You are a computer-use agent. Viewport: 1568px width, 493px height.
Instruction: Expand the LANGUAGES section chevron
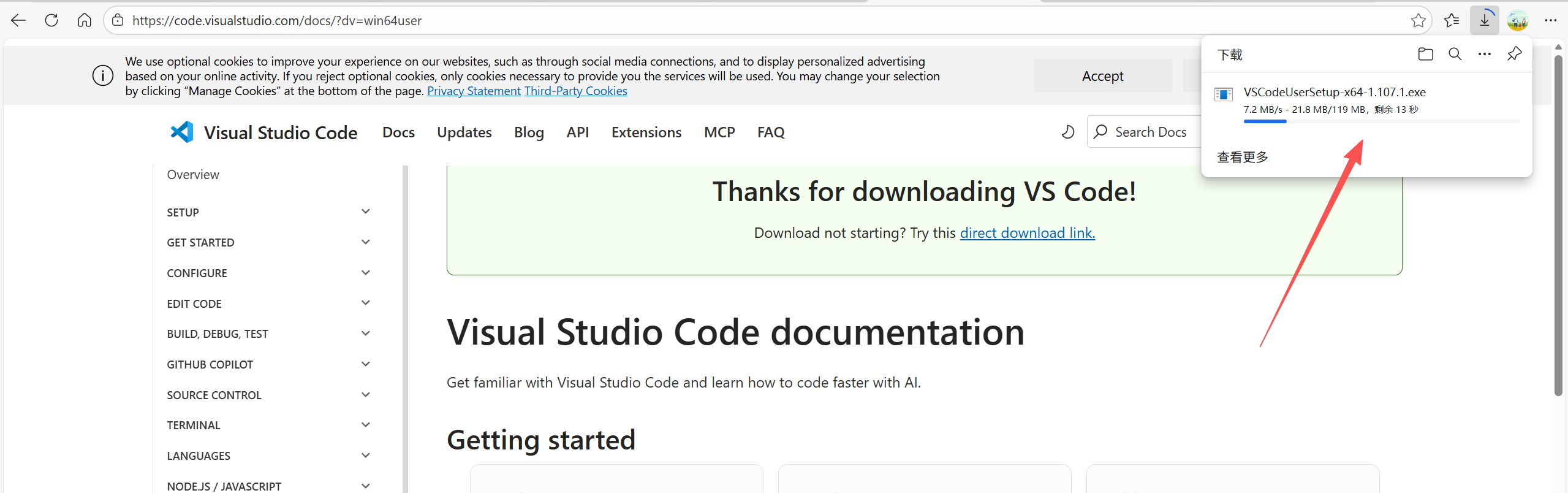point(366,456)
